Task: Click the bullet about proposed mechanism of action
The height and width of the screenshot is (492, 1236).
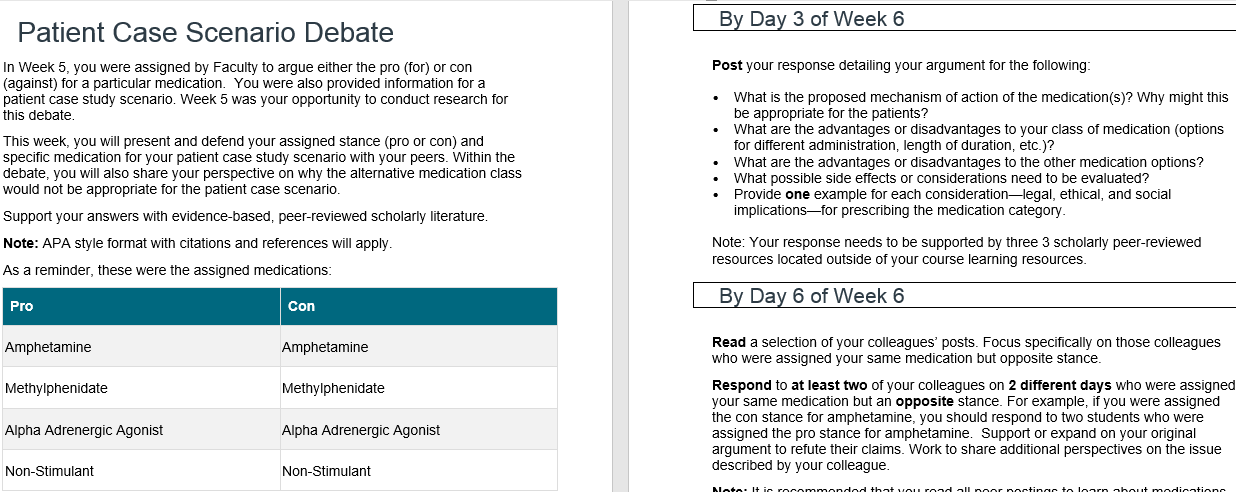Action: pos(980,105)
